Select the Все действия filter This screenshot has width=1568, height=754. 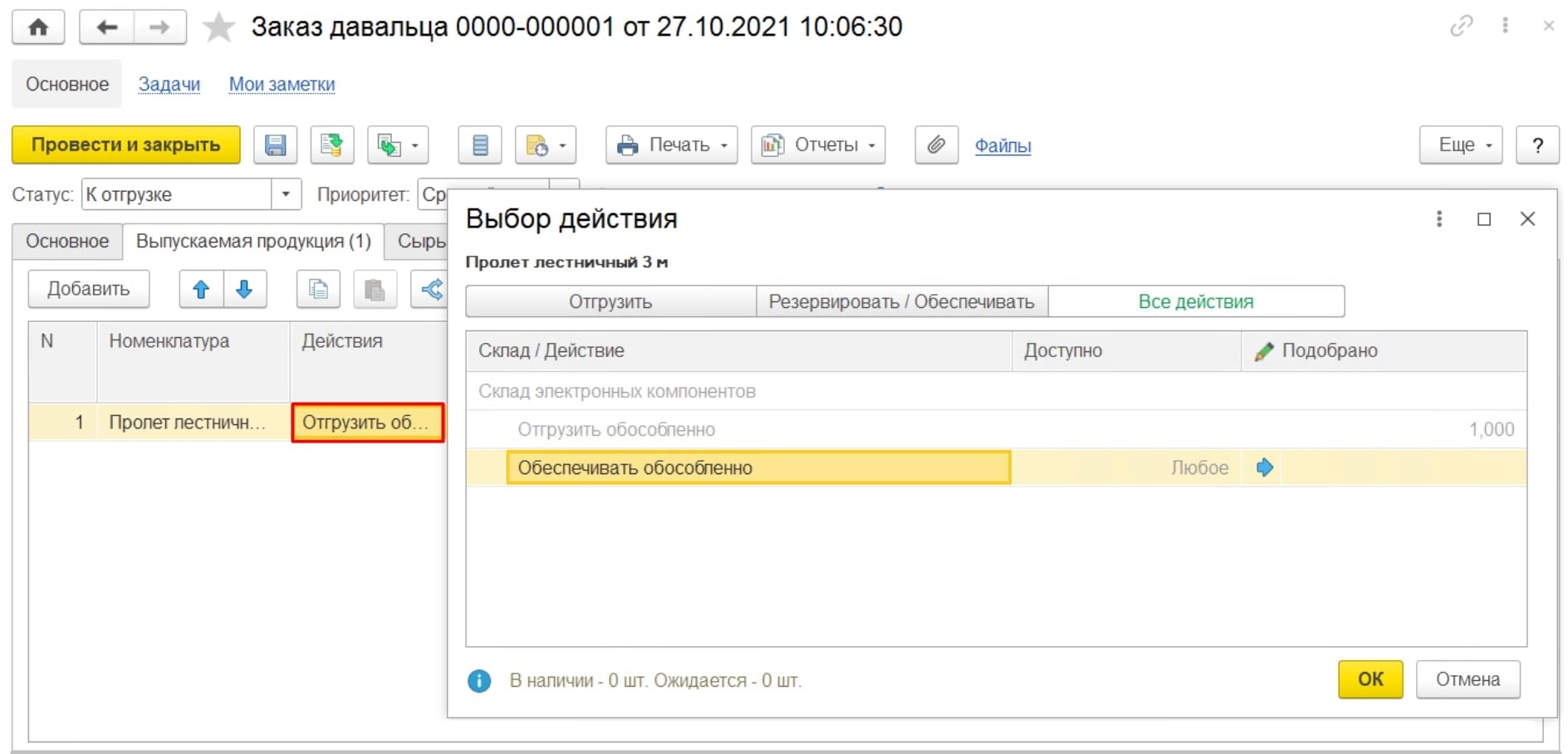coord(1195,301)
